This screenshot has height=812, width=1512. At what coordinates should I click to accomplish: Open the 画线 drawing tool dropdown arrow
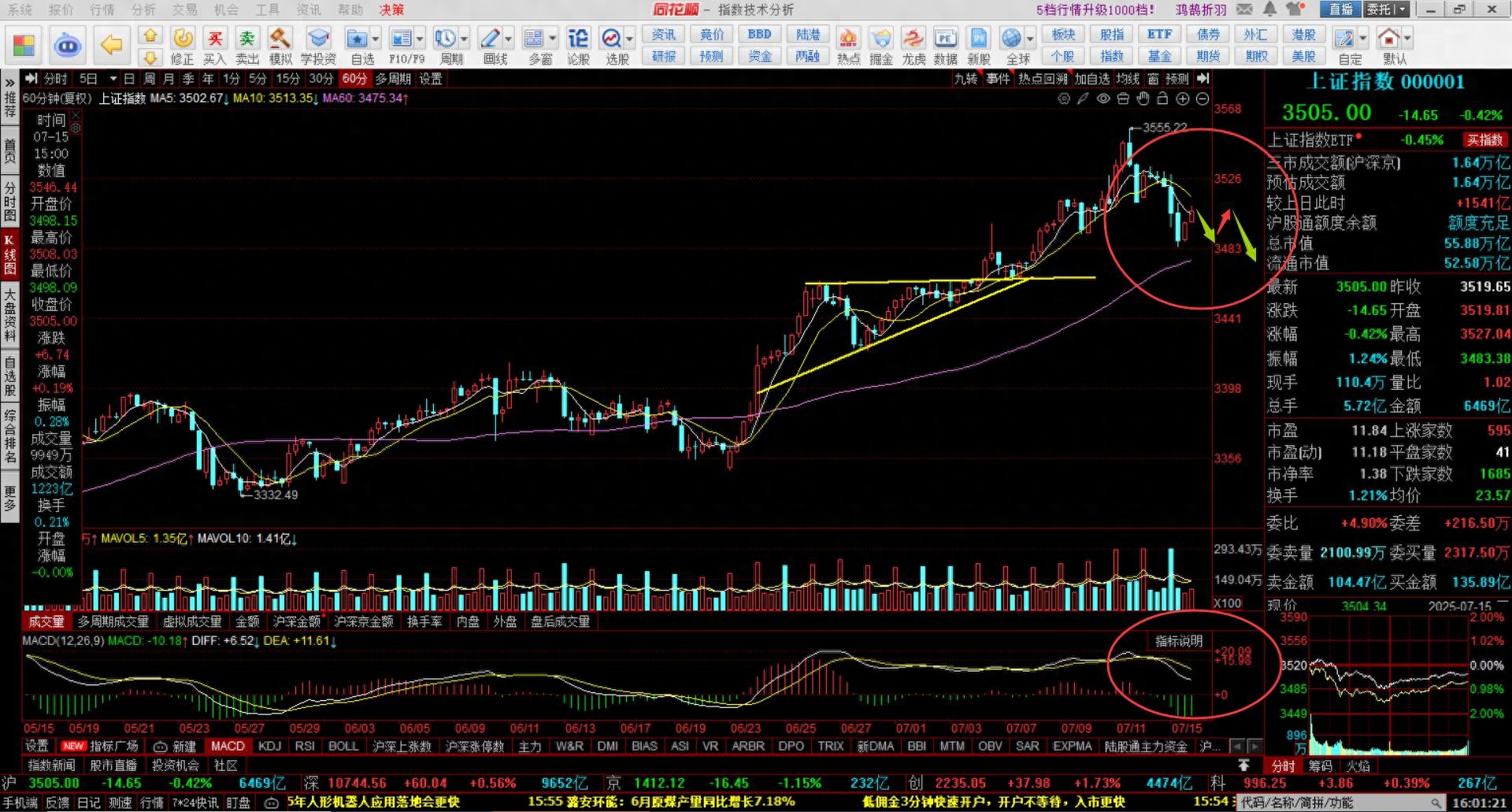[x=509, y=38]
